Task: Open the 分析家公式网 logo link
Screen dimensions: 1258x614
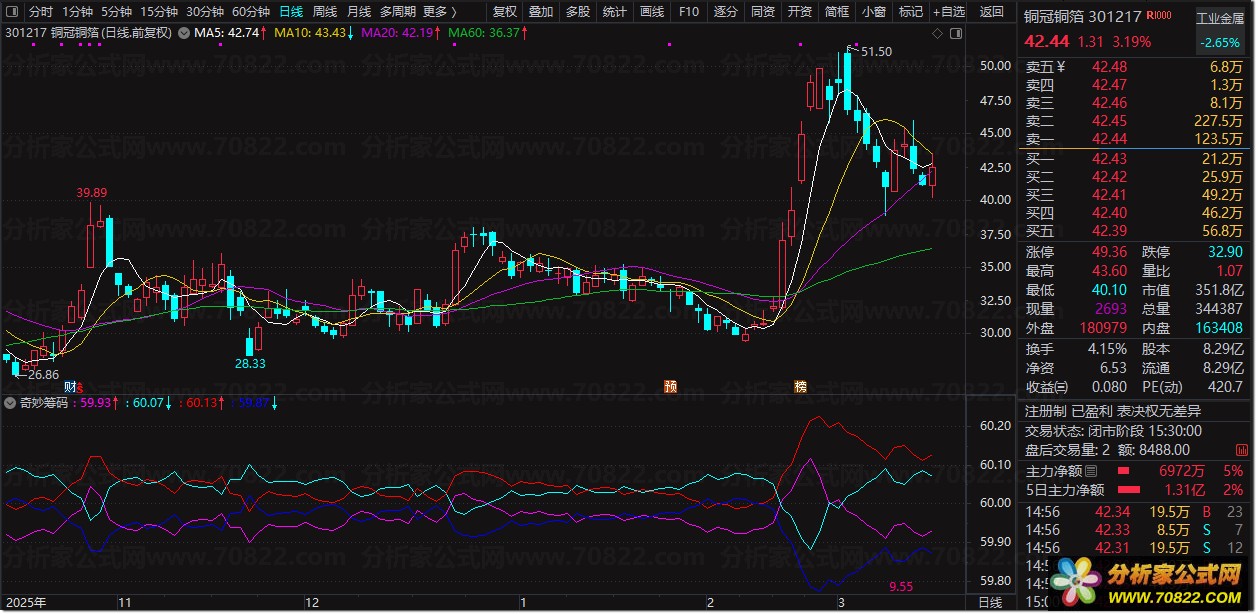Action: 1150,582
